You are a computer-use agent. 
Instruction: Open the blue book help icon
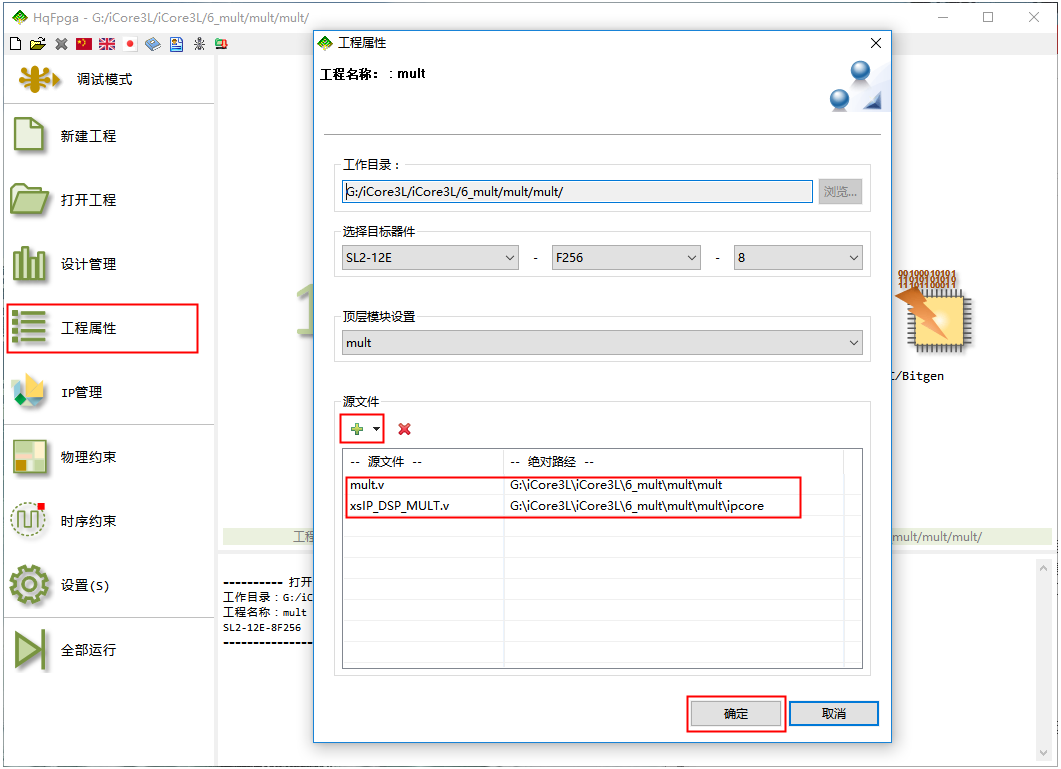153,44
